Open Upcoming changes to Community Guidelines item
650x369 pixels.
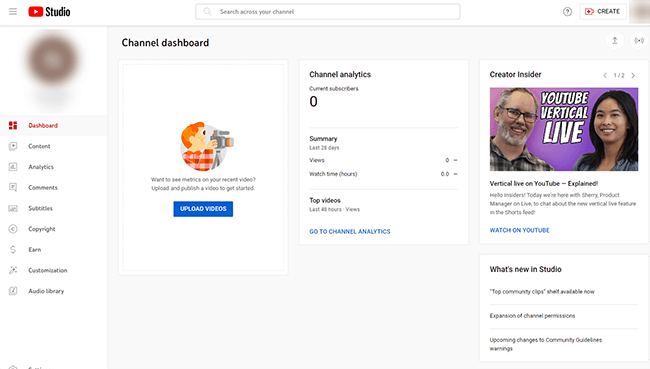point(546,344)
